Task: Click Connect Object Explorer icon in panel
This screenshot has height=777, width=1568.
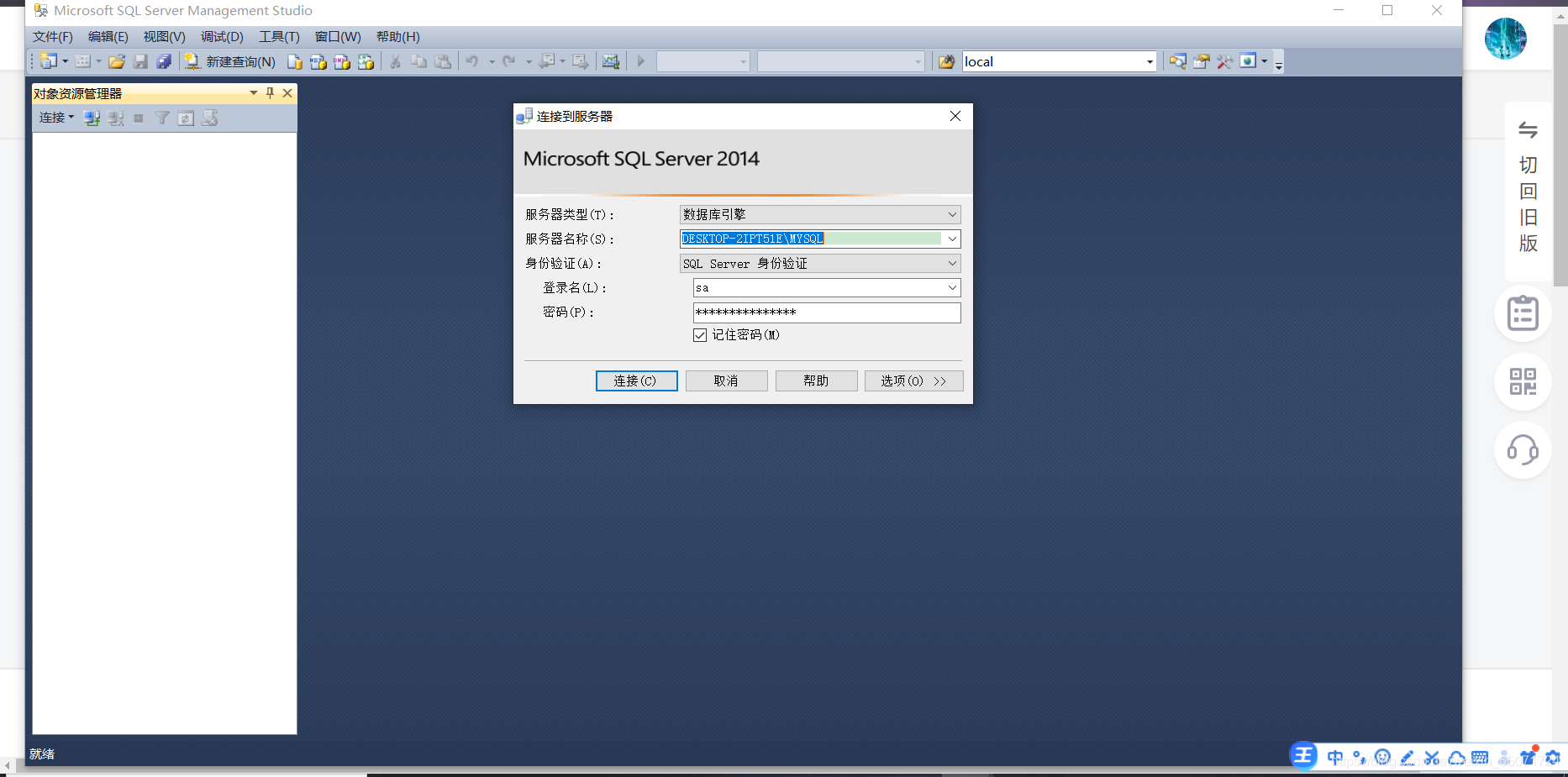Action: tap(92, 118)
